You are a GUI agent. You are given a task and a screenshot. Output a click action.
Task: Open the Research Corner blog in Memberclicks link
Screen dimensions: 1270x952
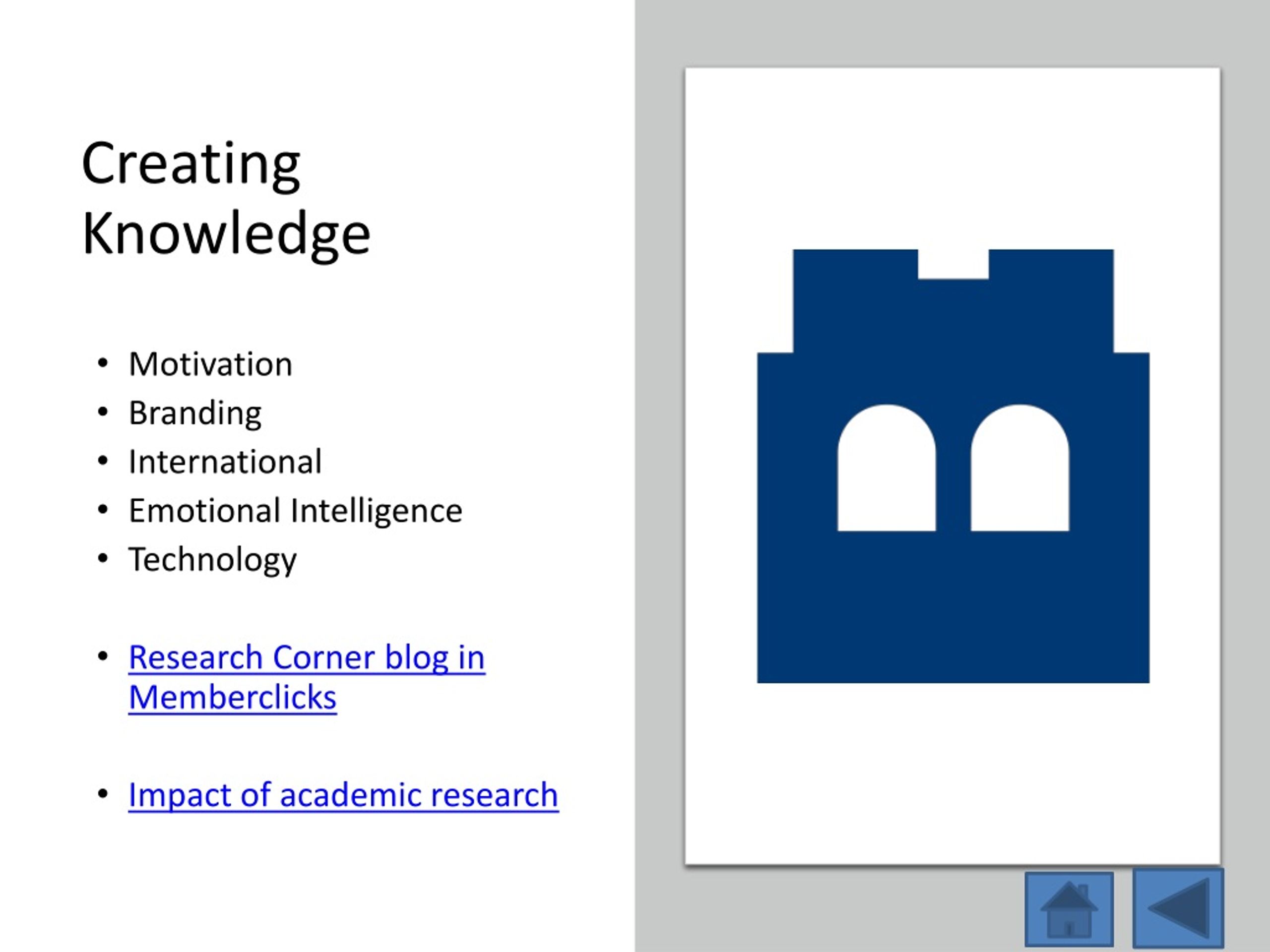coord(306,658)
